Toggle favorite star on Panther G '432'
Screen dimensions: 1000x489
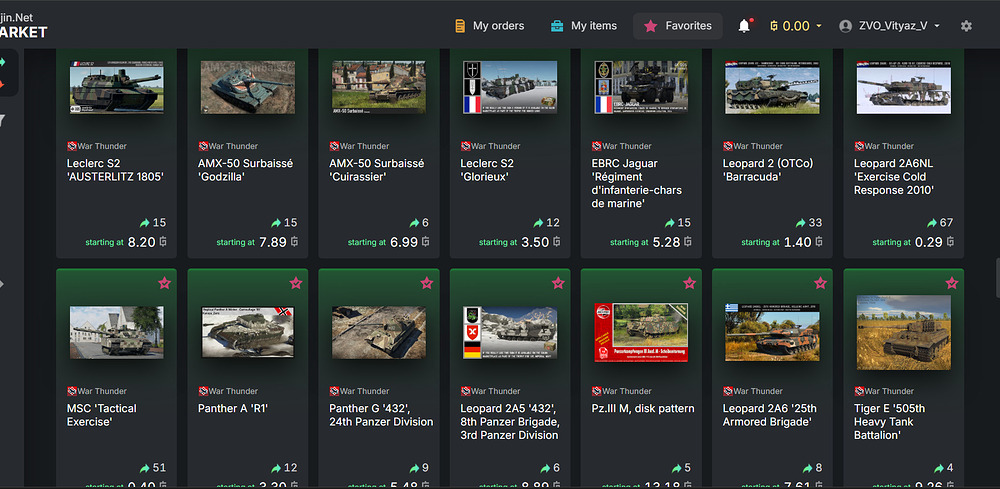pyautogui.click(x=427, y=283)
